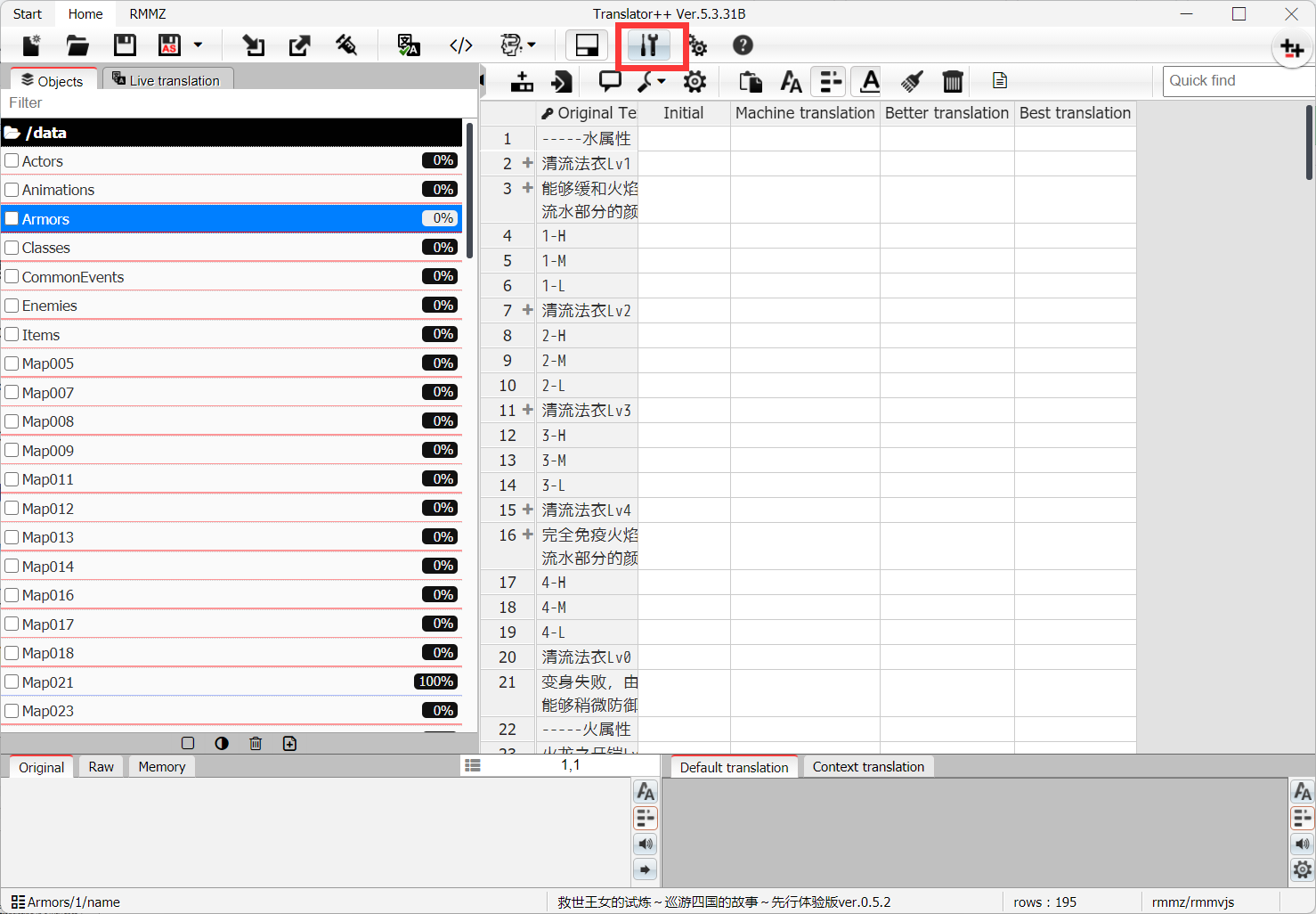Toggle the bottom panel layout icon

[587, 45]
